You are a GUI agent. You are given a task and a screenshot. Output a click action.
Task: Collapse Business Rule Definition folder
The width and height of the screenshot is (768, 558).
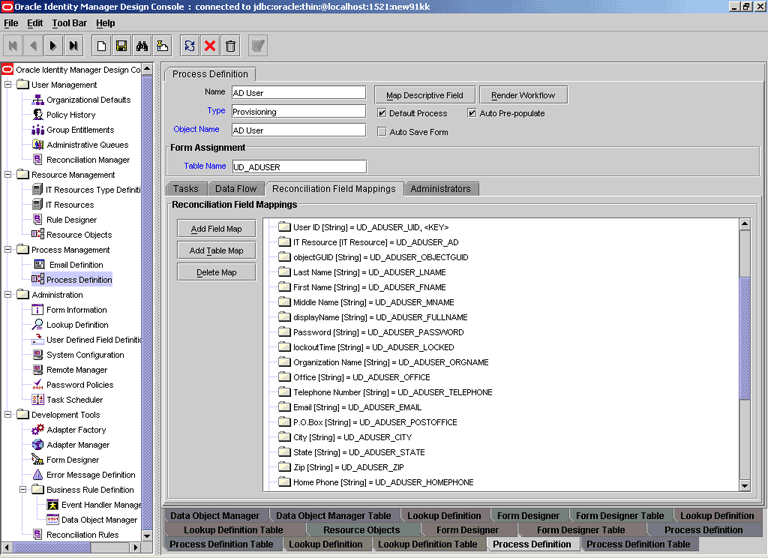point(23,490)
